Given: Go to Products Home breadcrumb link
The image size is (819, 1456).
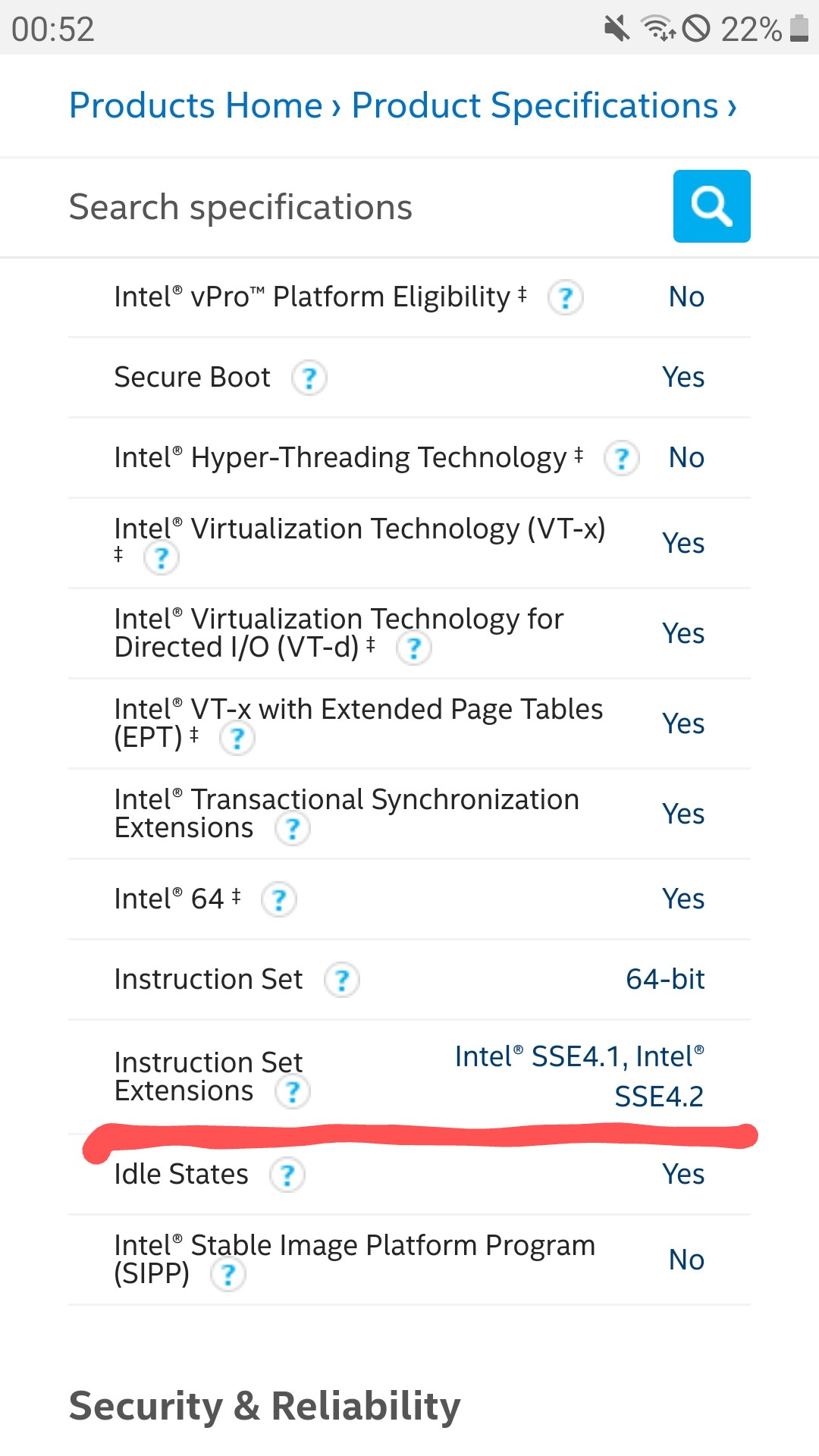Looking at the screenshot, I should coord(196,105).
